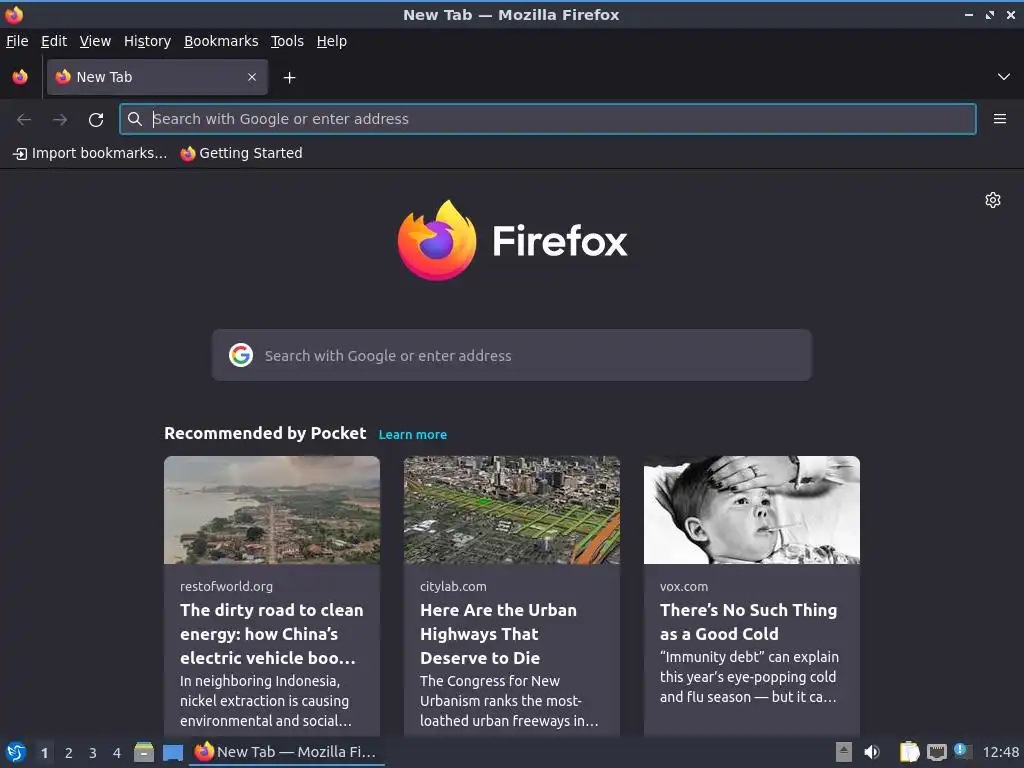Reload the current page
The image size is (1024, 768).
tap(96, 119)
